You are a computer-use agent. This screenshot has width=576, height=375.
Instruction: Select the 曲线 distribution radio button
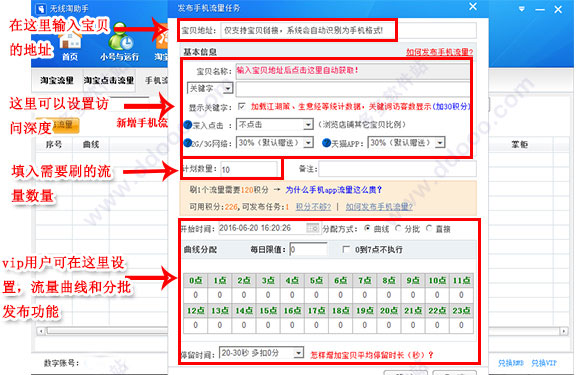367,228
